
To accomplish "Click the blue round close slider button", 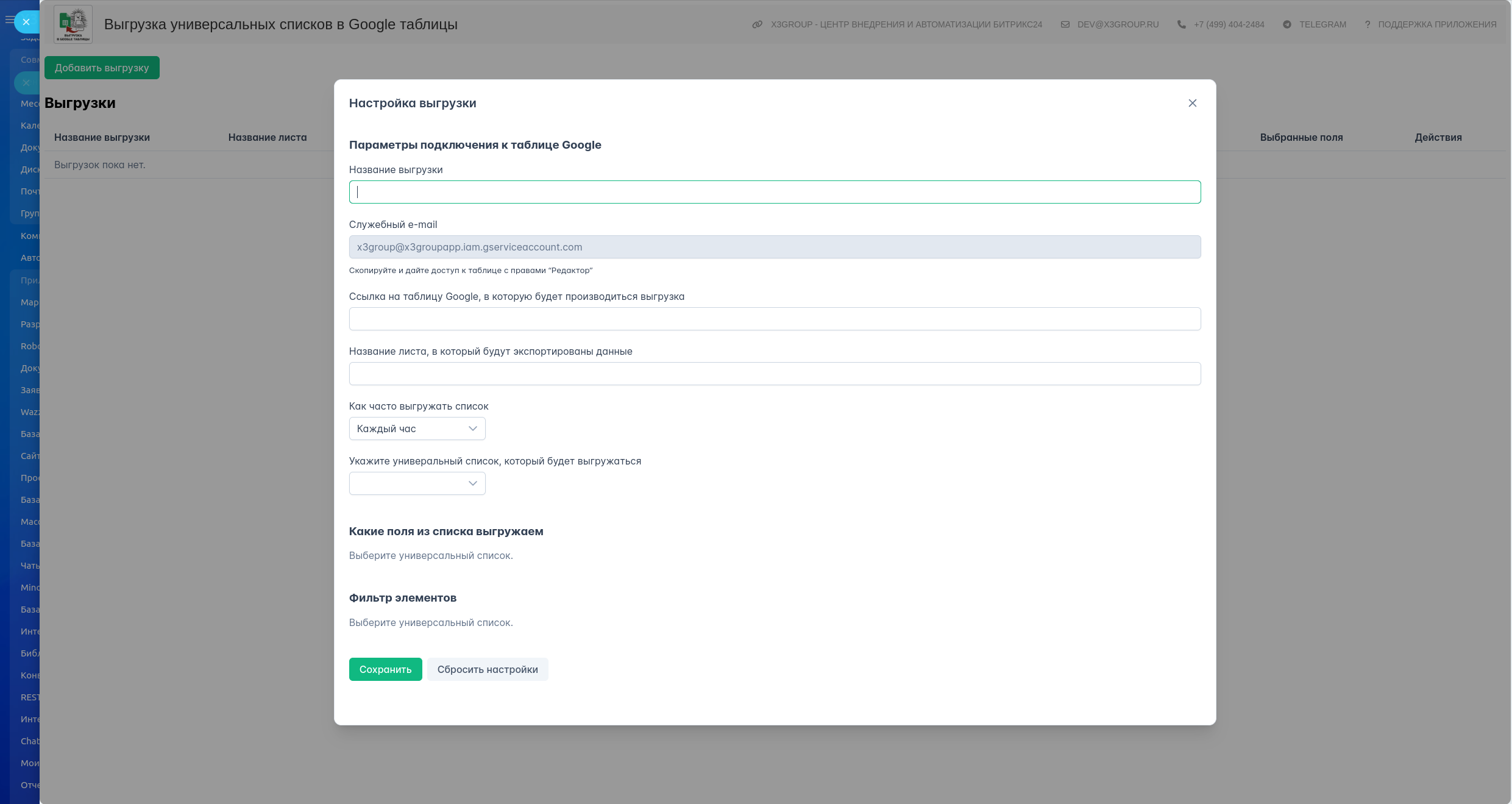I will coord(26,22).
